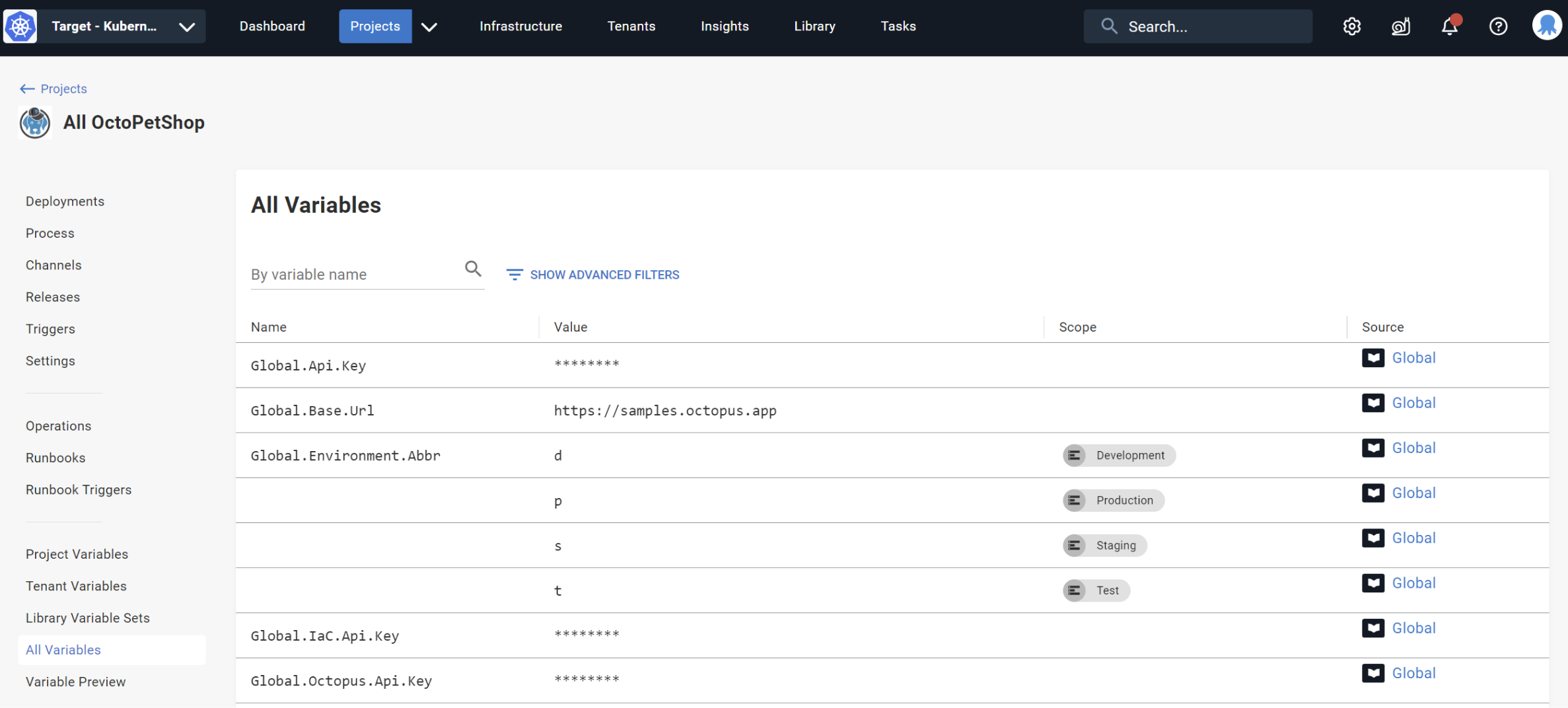1568x708 pixels.
Task: Open the Global source link for Global.Base.Url
Action: pyautogui.click(x=1413, y=403)
